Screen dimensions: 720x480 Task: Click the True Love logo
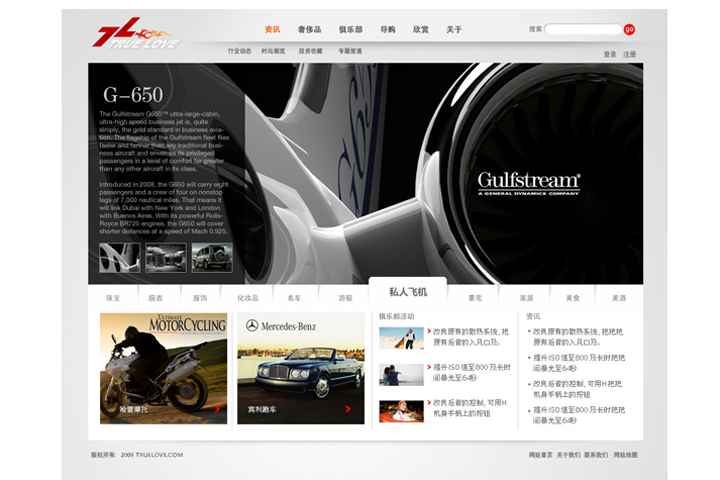click(x=137, y=37)
